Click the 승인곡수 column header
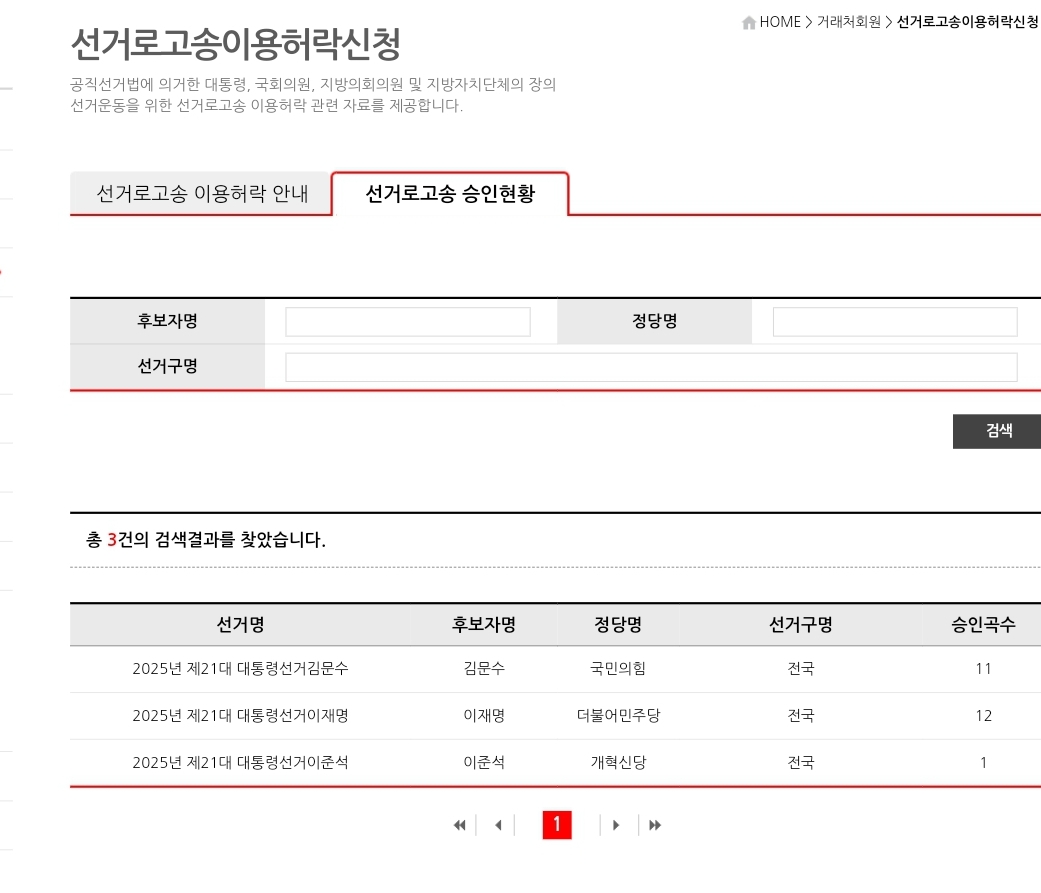 tap(983, 625)
